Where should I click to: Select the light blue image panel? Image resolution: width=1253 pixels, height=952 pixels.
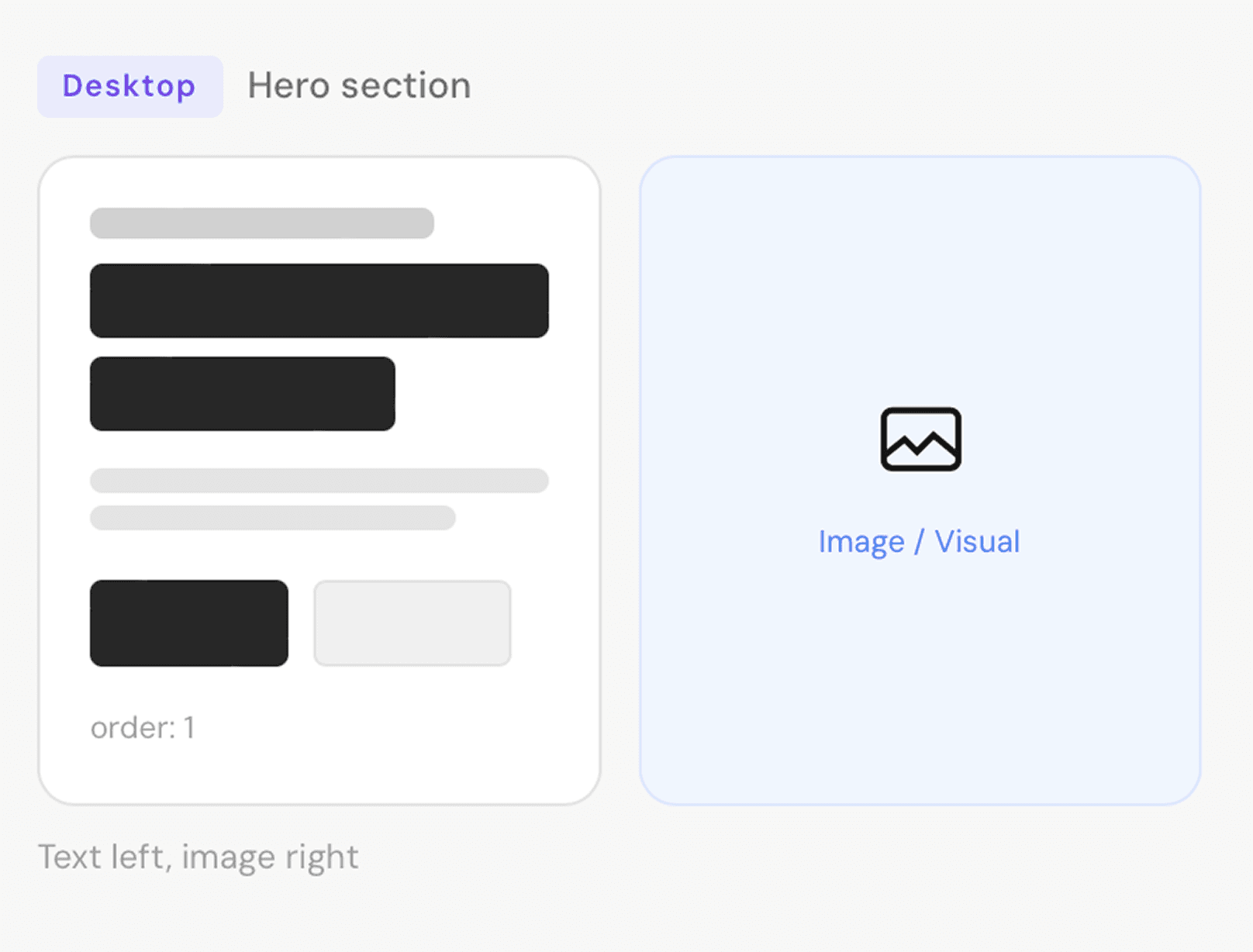point(920,481)
